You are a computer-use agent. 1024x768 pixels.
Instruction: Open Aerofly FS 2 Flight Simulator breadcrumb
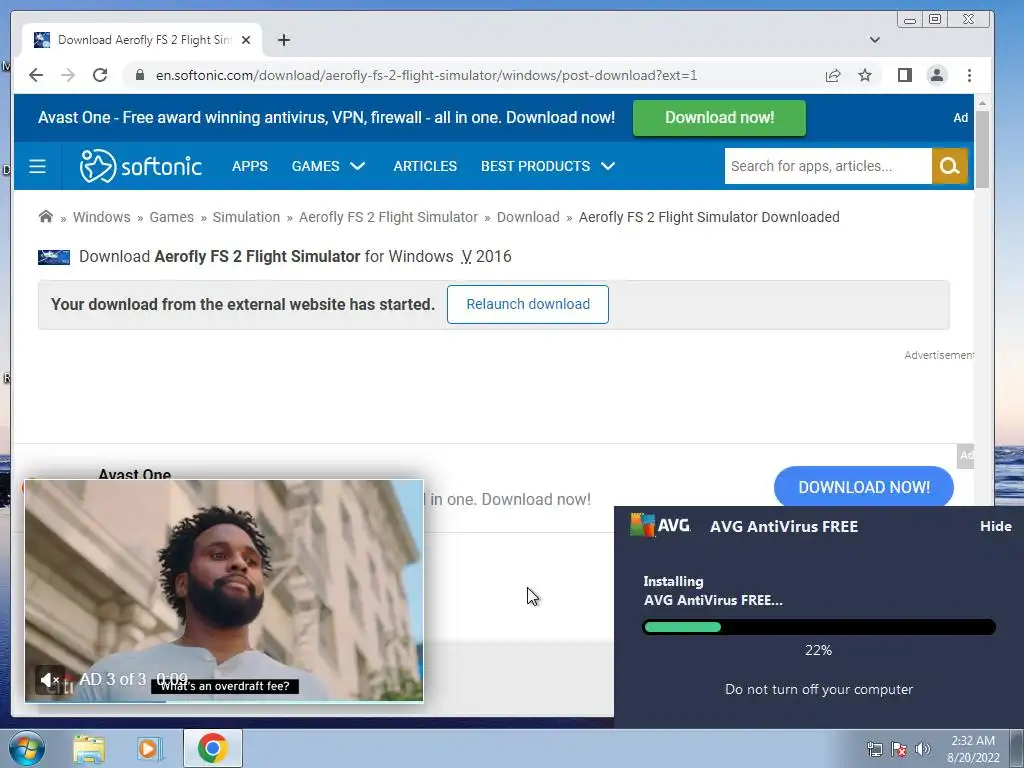[x=389, y=217]
